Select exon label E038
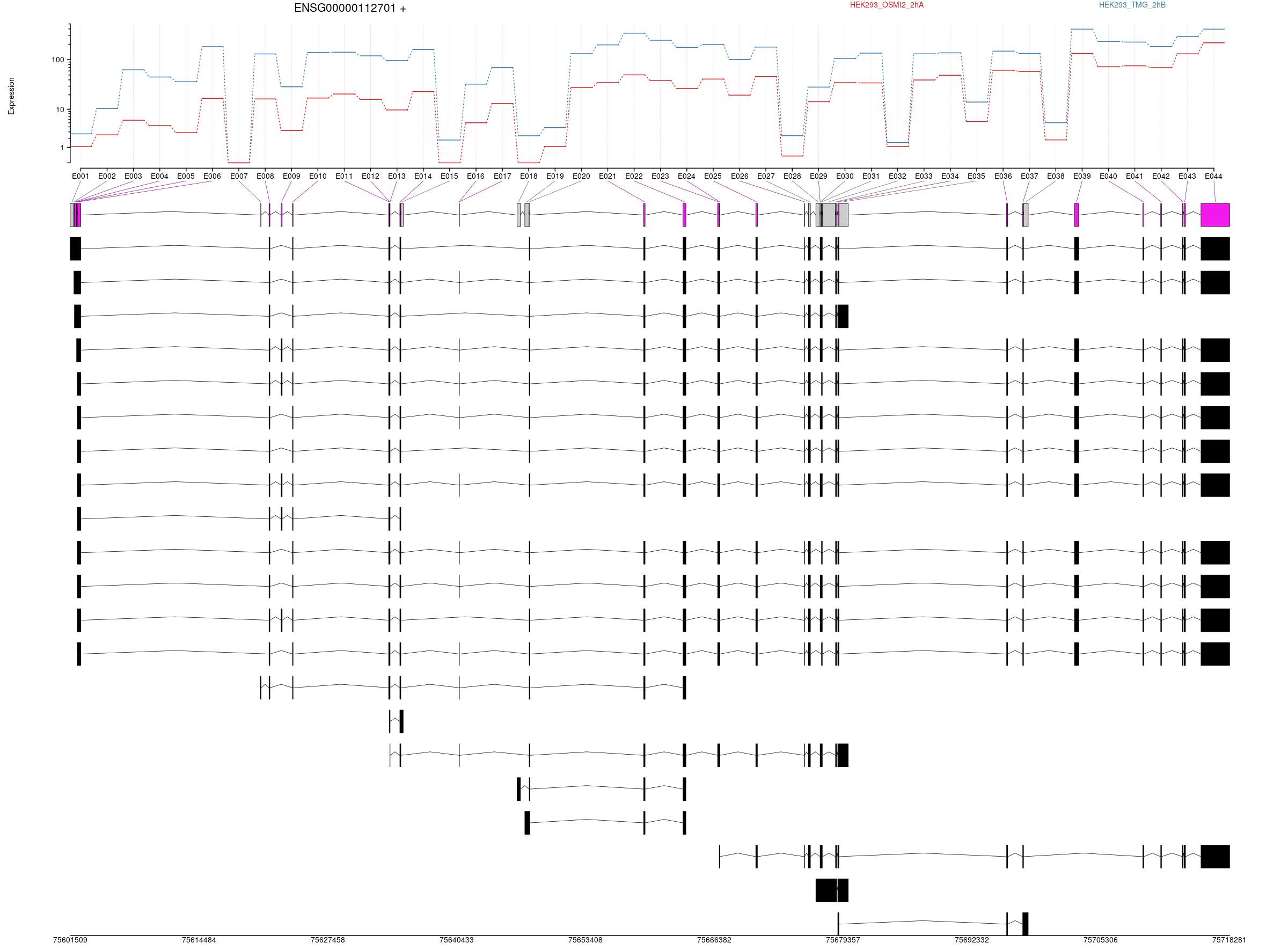 click(1056, 177)
